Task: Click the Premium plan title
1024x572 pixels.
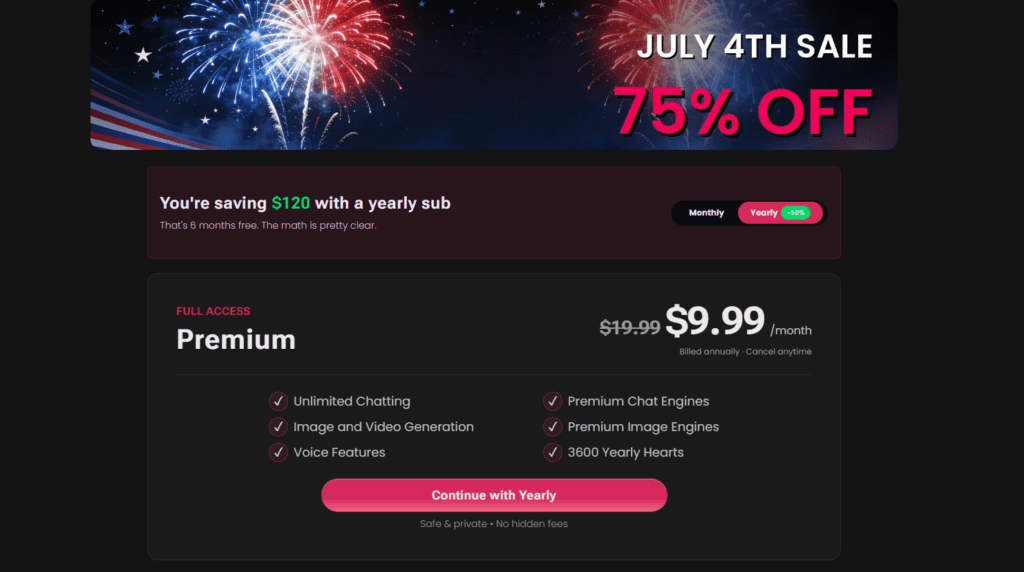Action: tap(236, 340)
